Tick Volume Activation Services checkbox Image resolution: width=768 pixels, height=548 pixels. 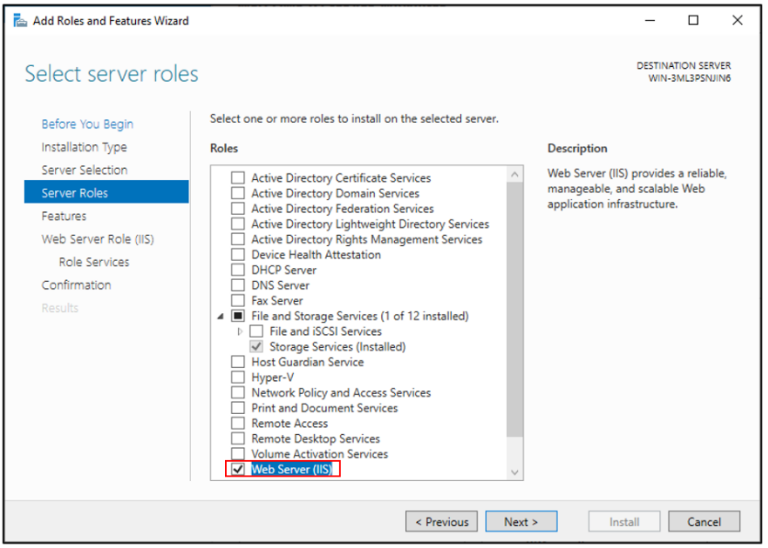(x=238, y=453)
